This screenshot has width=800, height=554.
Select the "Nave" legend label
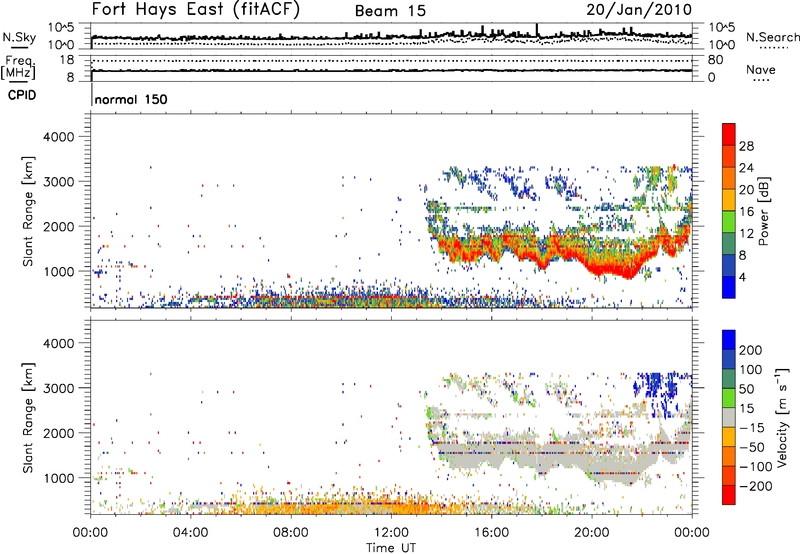pyautogui.click(x=761, y=70)
